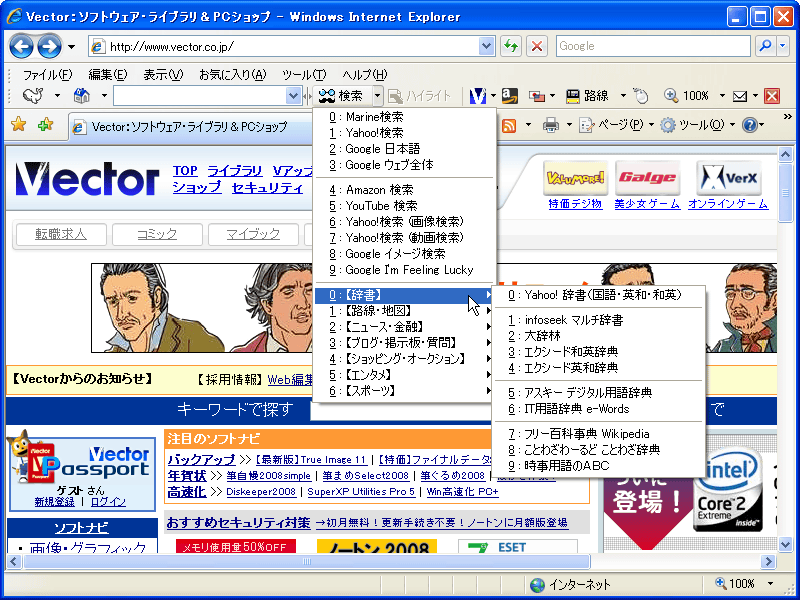The height and width of the screenshot is (600, 800).
Task: Open the ツール(O) gear command menu
Action: click(697, 125)
